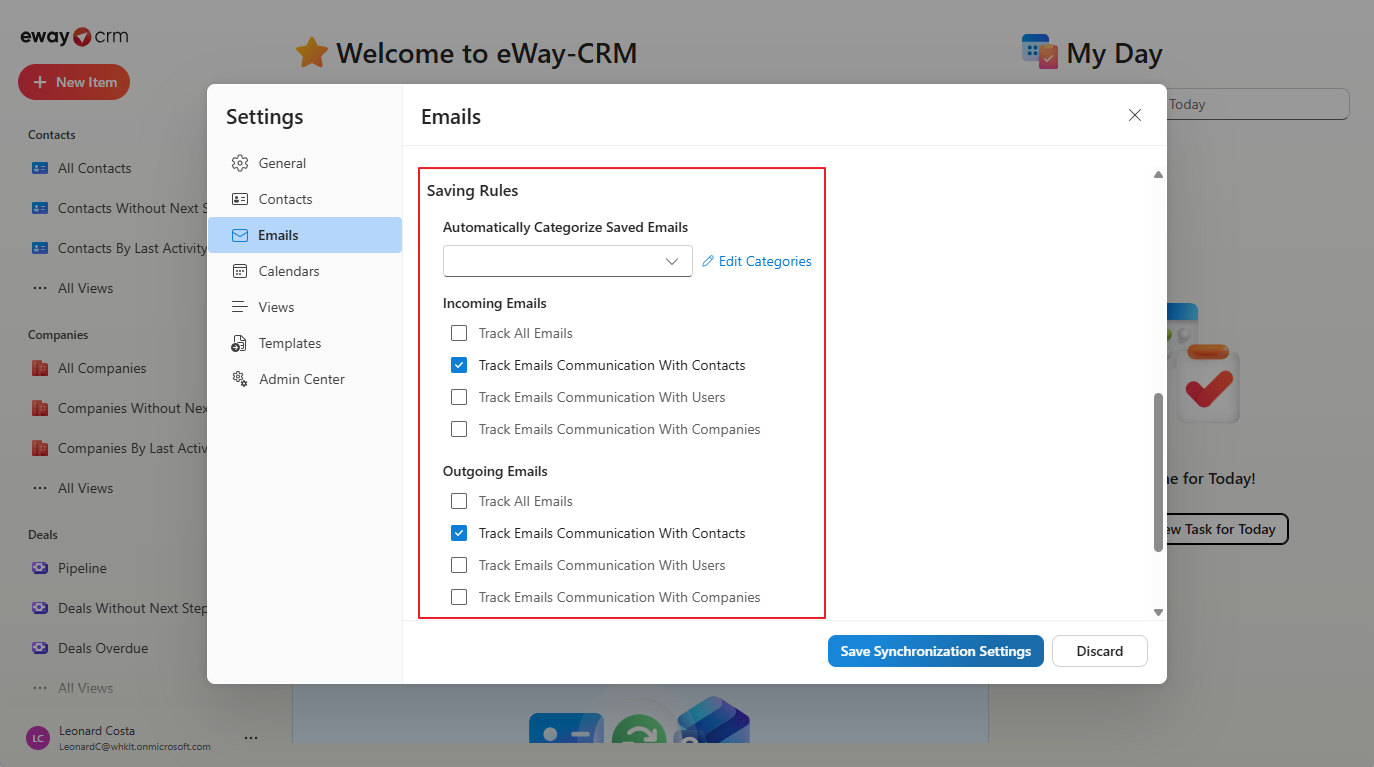Click the Contacts card icon in Settings
1374x767 pixels.
pos(240,199)
